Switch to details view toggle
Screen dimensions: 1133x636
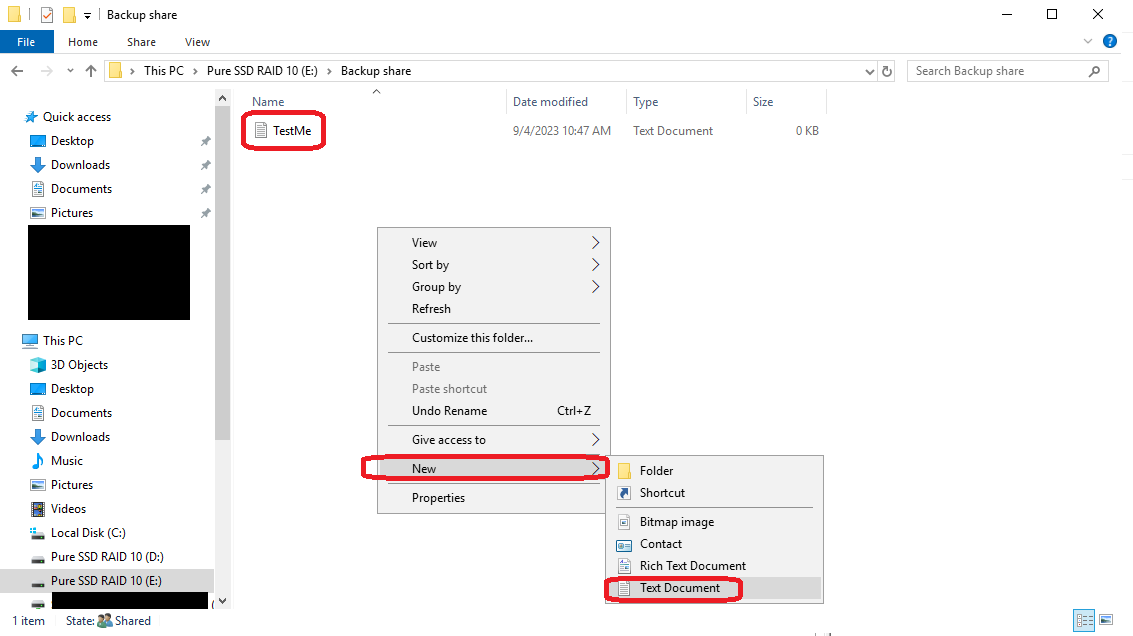pos(1085,620)
